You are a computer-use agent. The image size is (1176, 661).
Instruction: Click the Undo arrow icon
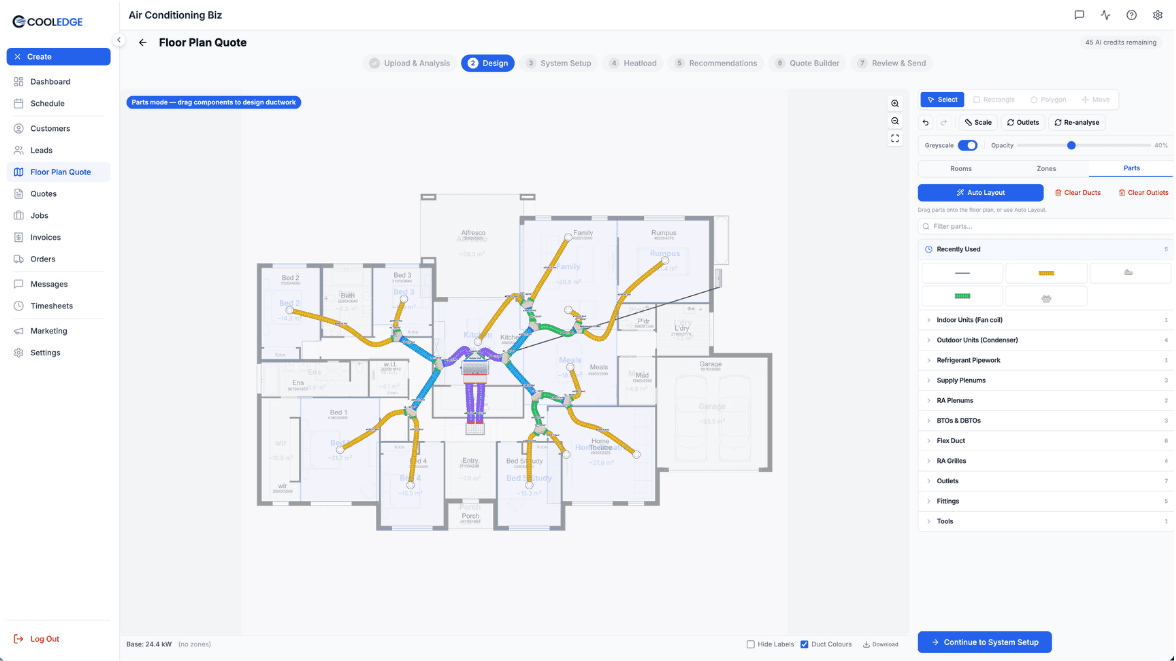pyautogui.click(x=925, y=121)
